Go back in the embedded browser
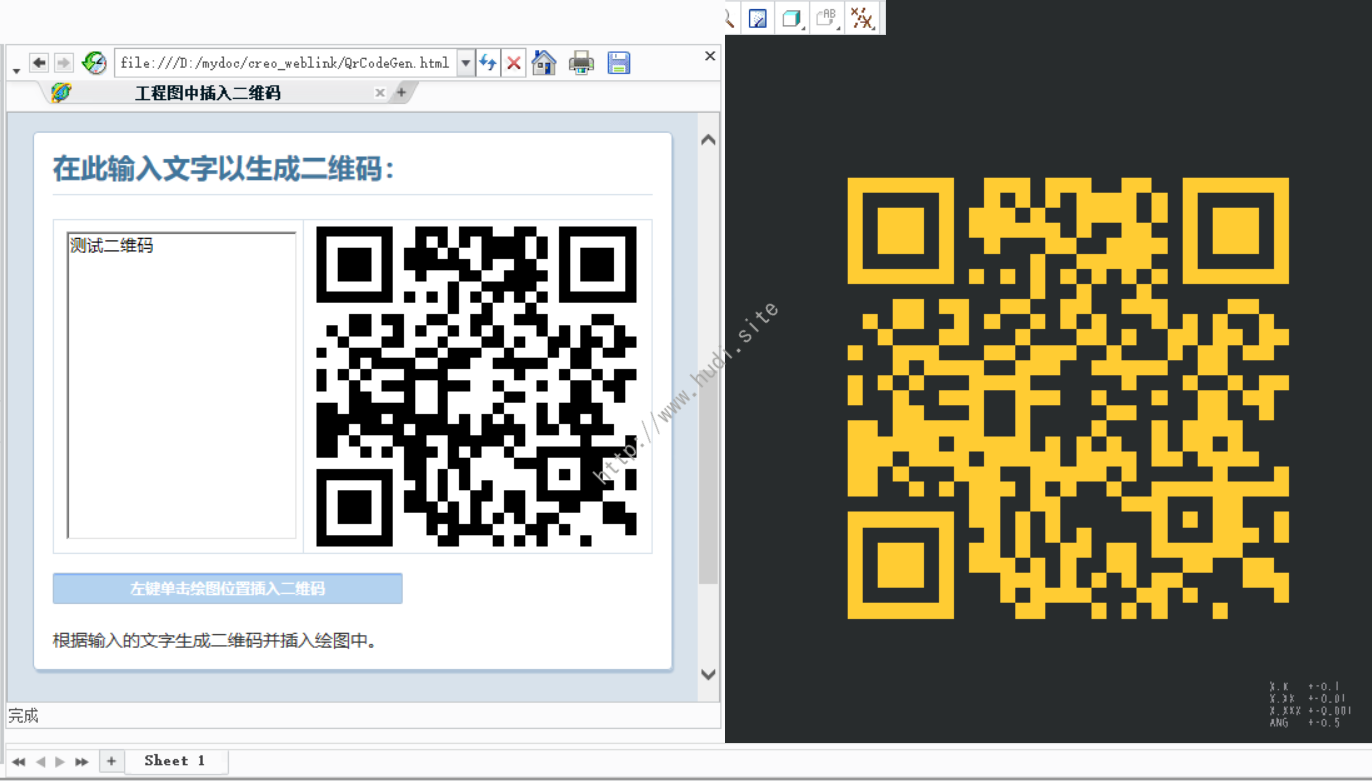 (x=39, y=63)
